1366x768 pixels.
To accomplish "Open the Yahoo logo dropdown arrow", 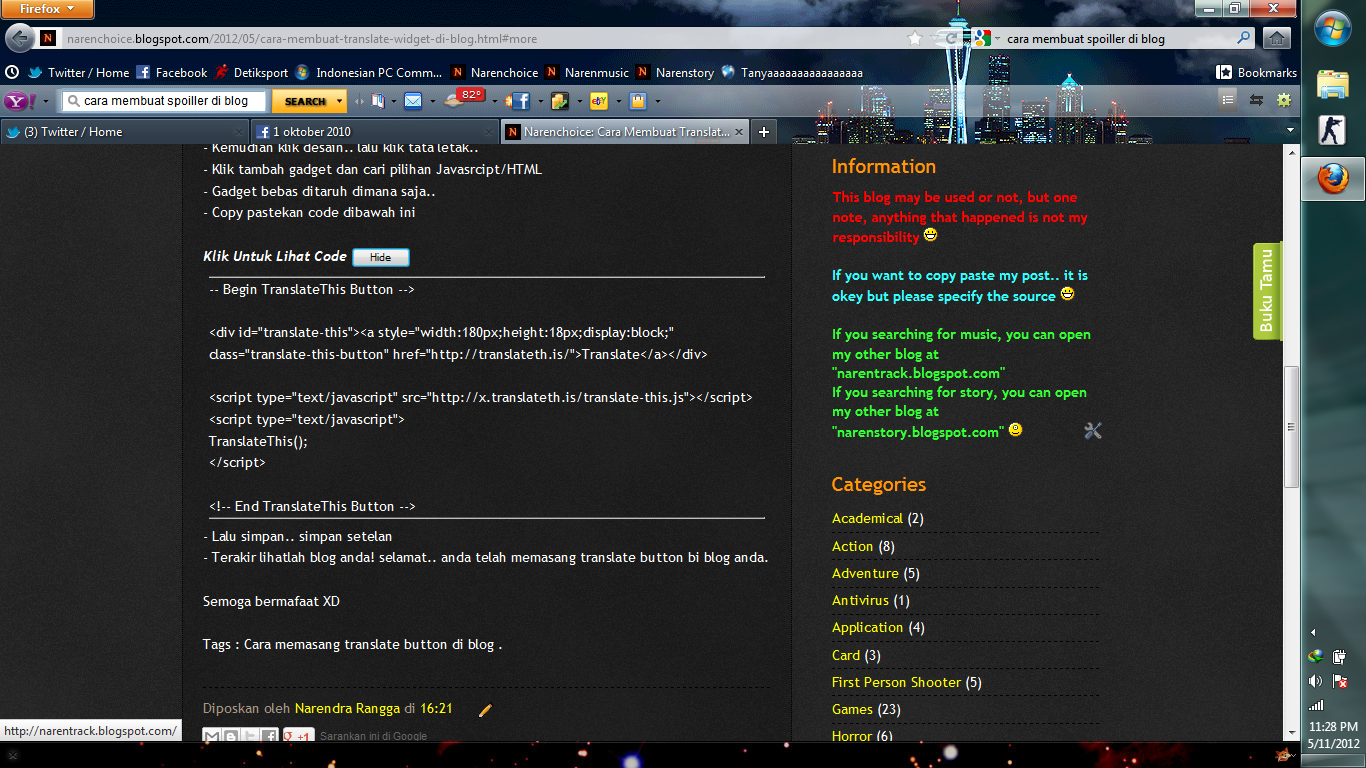I will click(46, 101).
